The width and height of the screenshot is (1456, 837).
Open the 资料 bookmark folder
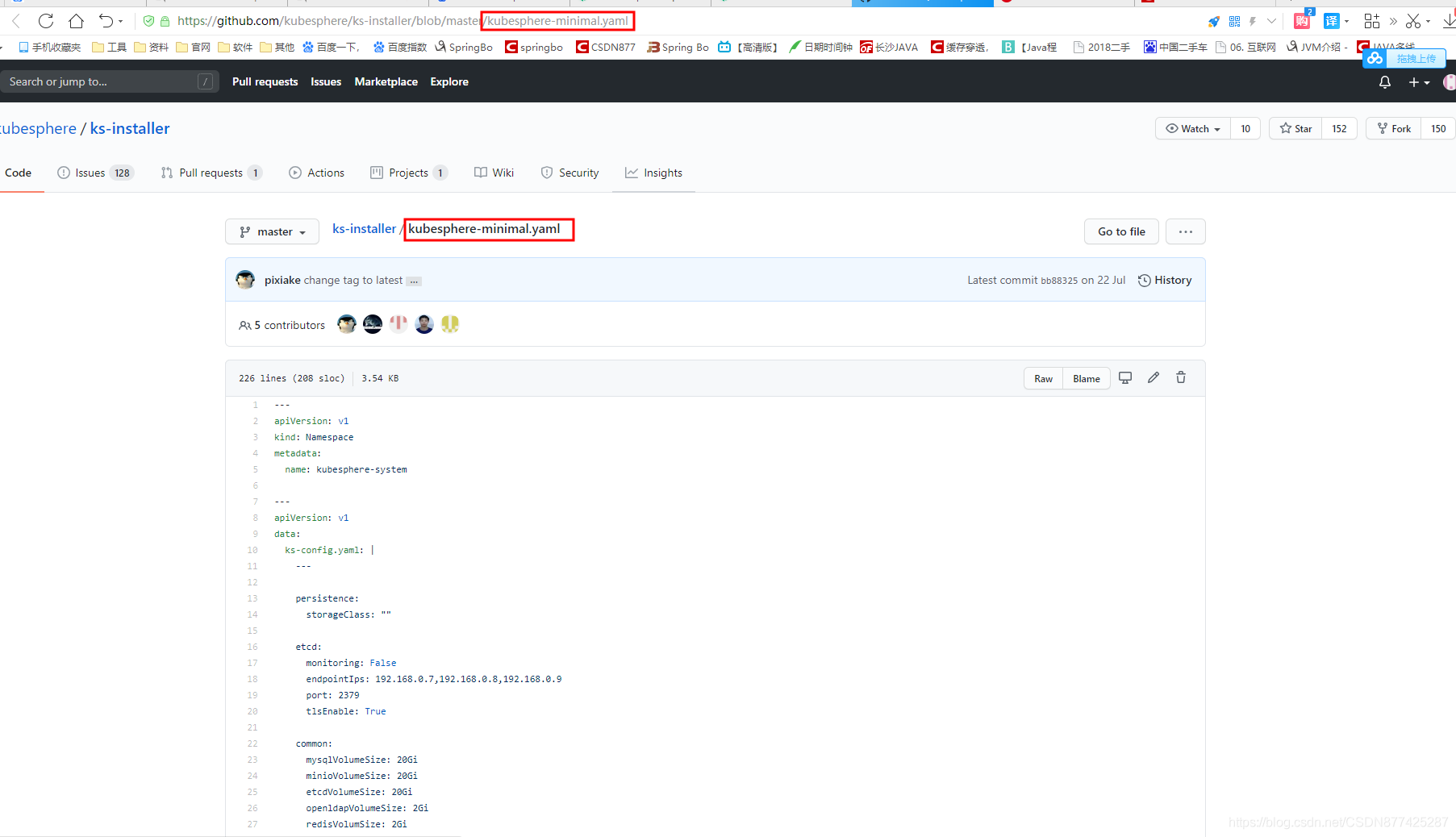151,47
